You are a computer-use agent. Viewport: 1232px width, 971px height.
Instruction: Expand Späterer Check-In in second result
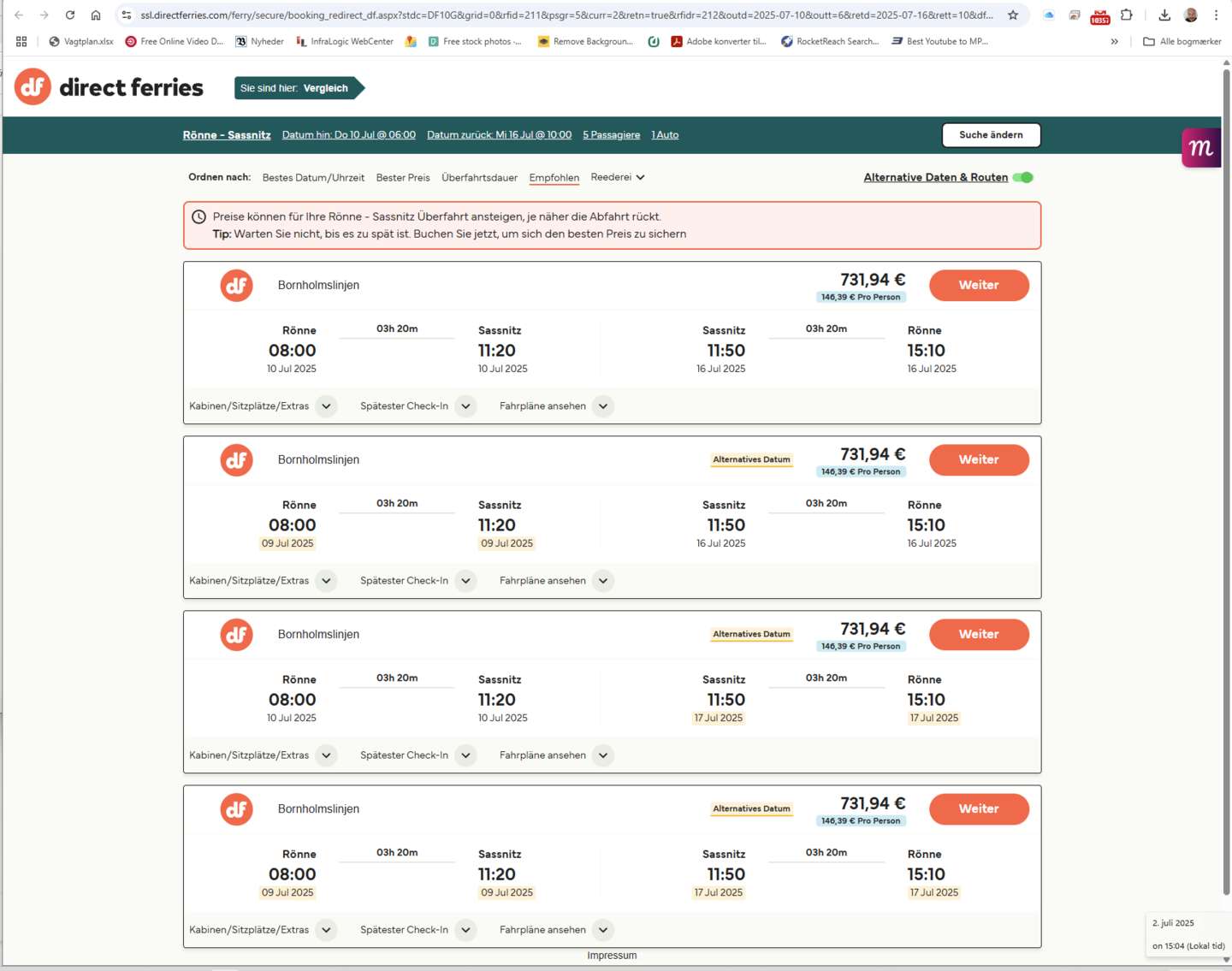pyautogui.click(x=465, y=581)
